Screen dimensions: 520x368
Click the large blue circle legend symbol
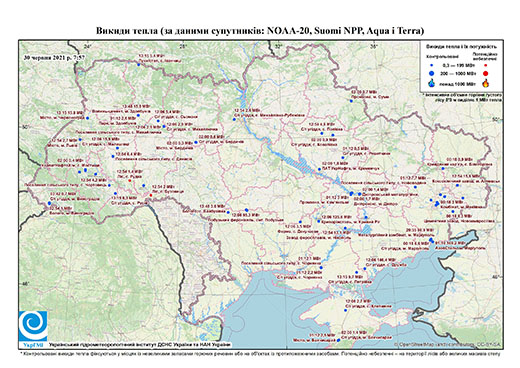coord(432,73)
